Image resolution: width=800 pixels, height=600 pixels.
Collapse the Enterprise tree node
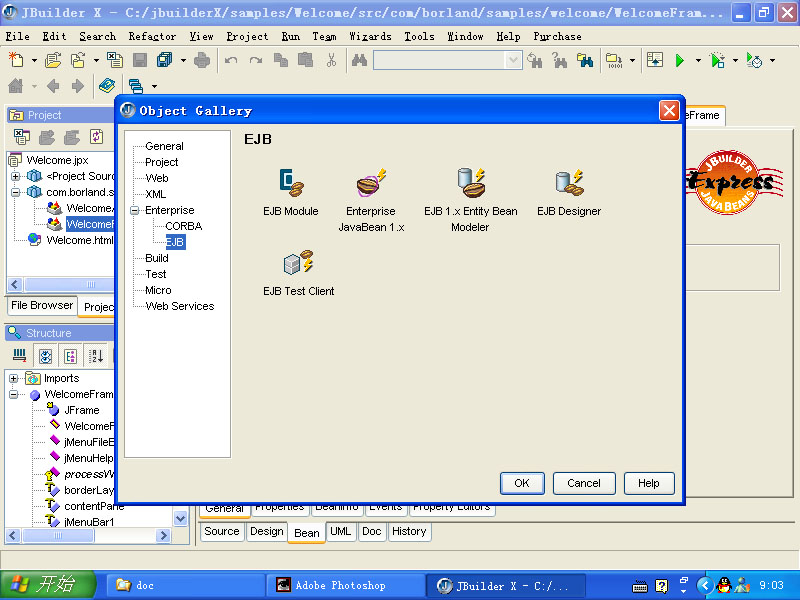[x=135, y=210]
